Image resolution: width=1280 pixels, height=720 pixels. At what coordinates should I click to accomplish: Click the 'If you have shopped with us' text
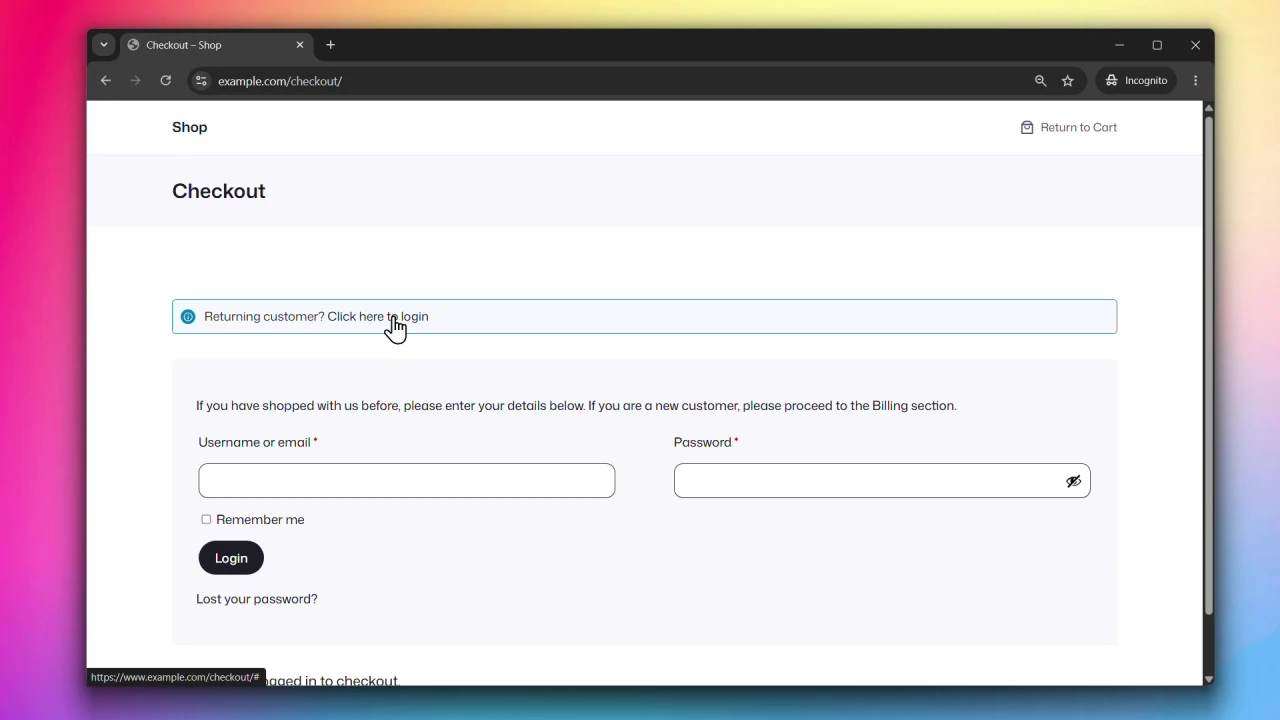click(576, 406)
